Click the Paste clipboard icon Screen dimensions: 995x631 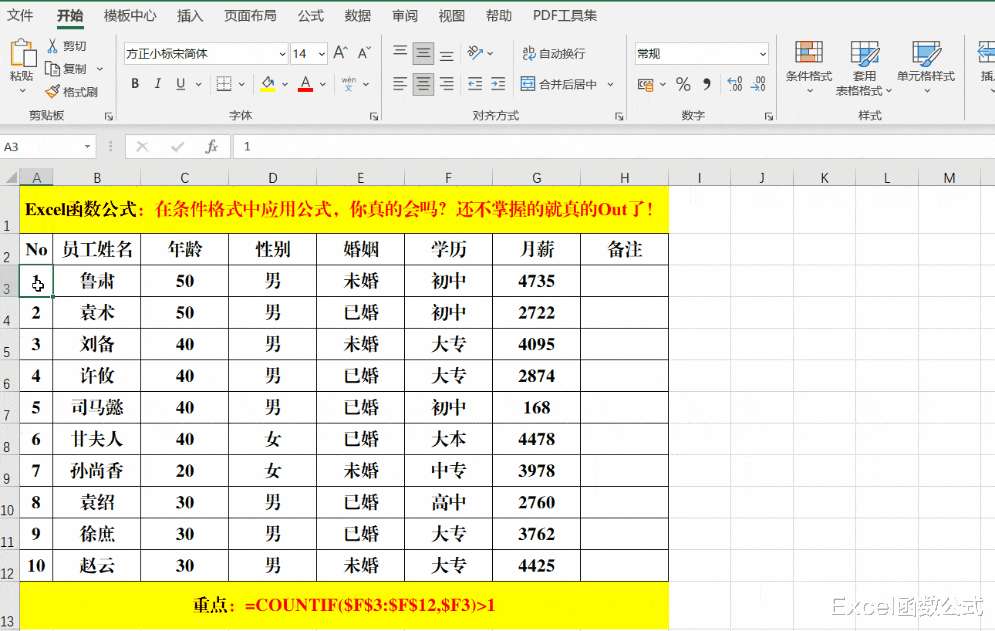[23, 53]
